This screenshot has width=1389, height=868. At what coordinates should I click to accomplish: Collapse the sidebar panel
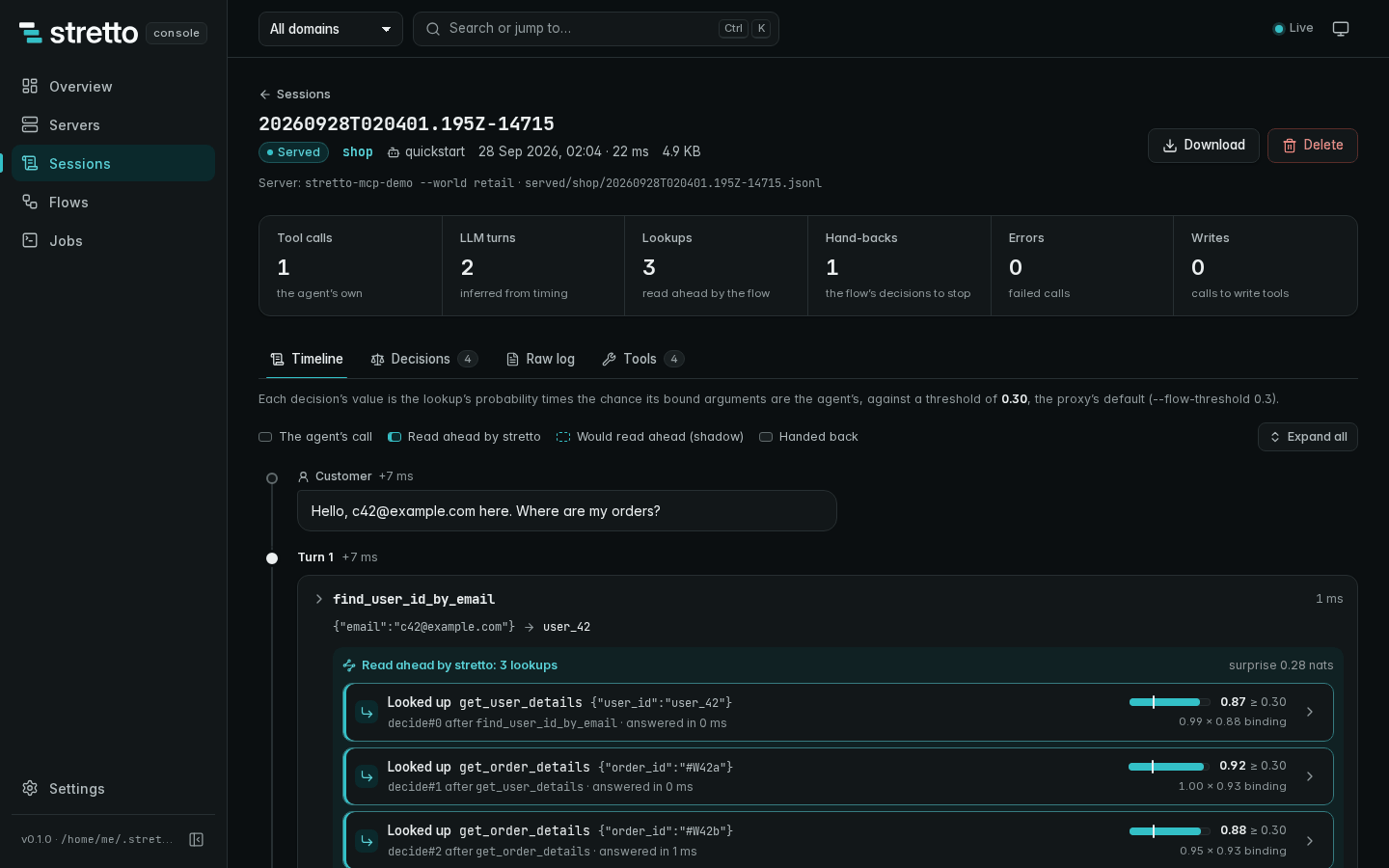coord(196,839)
